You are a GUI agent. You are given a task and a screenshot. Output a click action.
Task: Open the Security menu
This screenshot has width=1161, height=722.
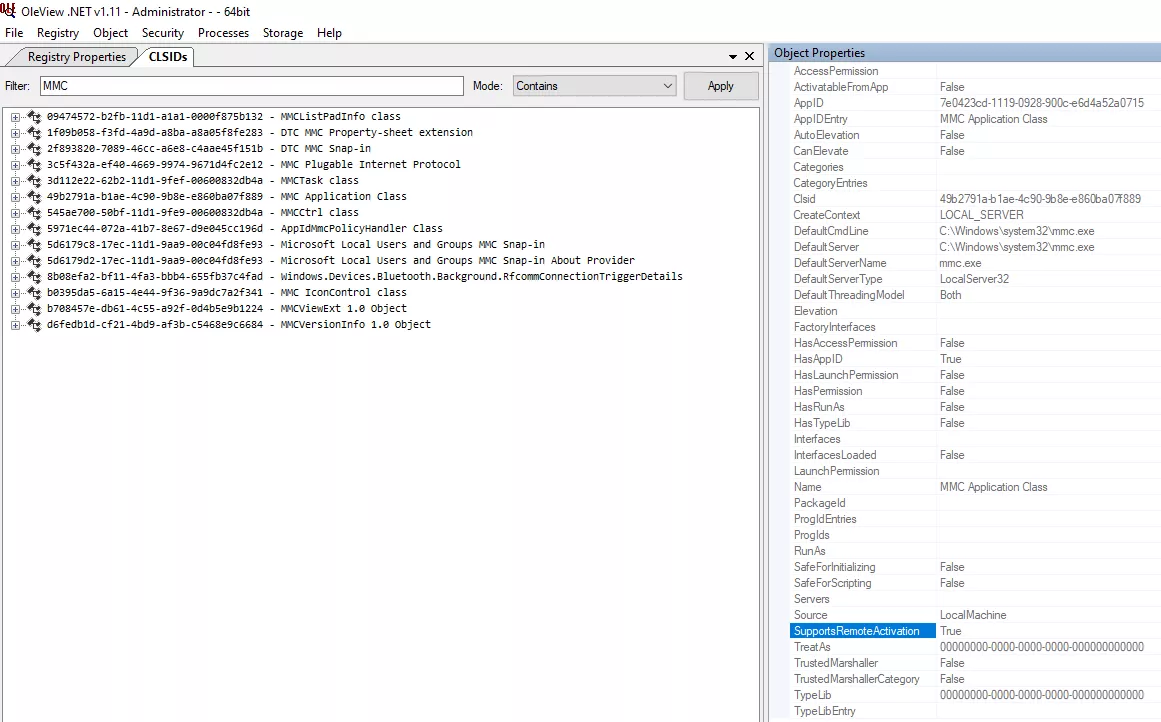click(163, 33)
